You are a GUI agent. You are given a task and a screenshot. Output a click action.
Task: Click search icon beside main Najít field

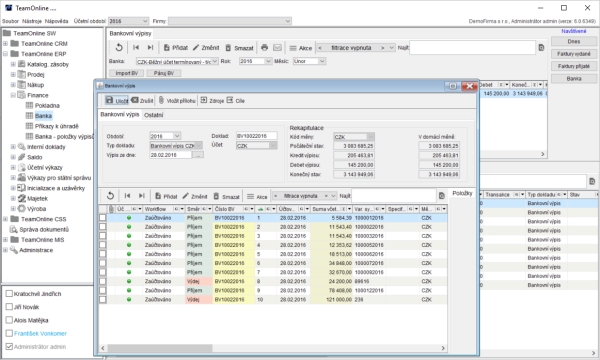(x=541, y=48)
